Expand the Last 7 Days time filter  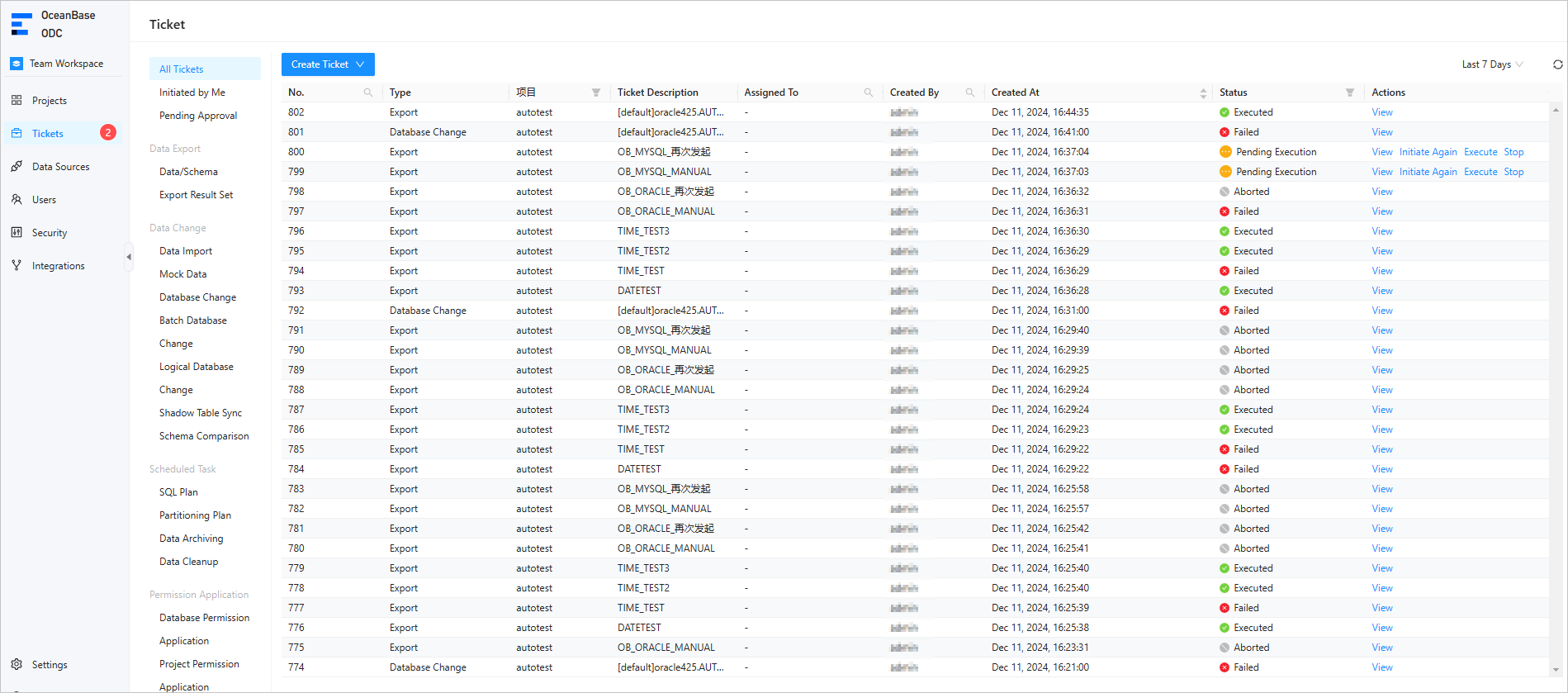(1492, 64)
